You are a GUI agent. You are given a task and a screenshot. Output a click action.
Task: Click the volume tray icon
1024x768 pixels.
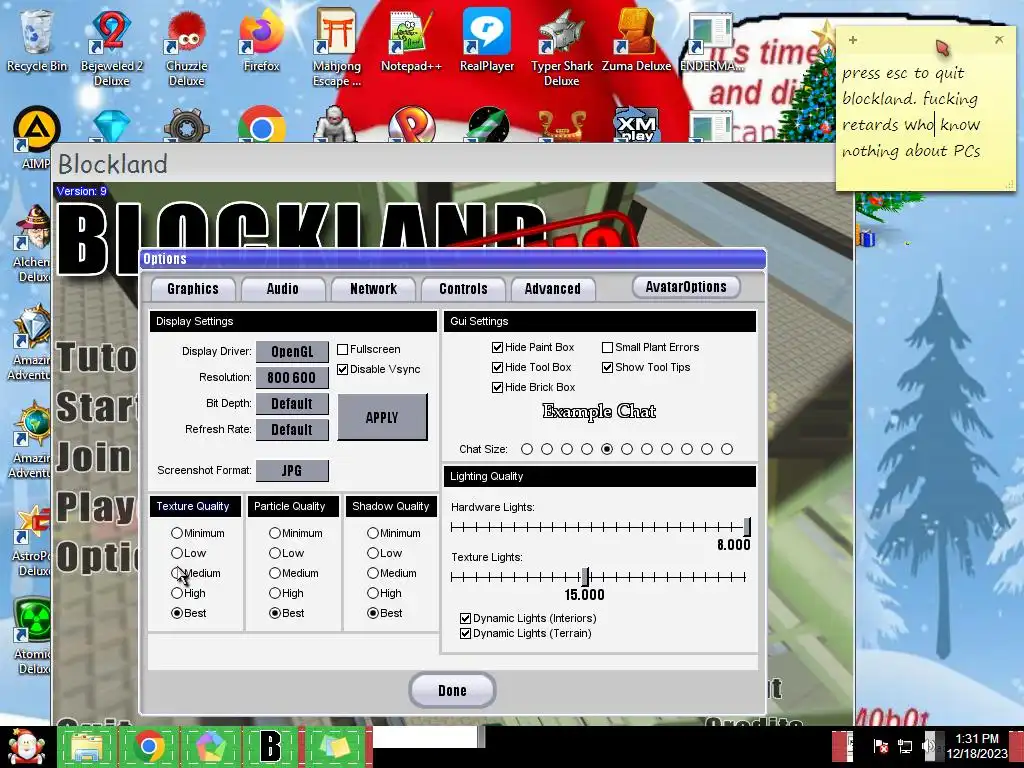point(929,745)
